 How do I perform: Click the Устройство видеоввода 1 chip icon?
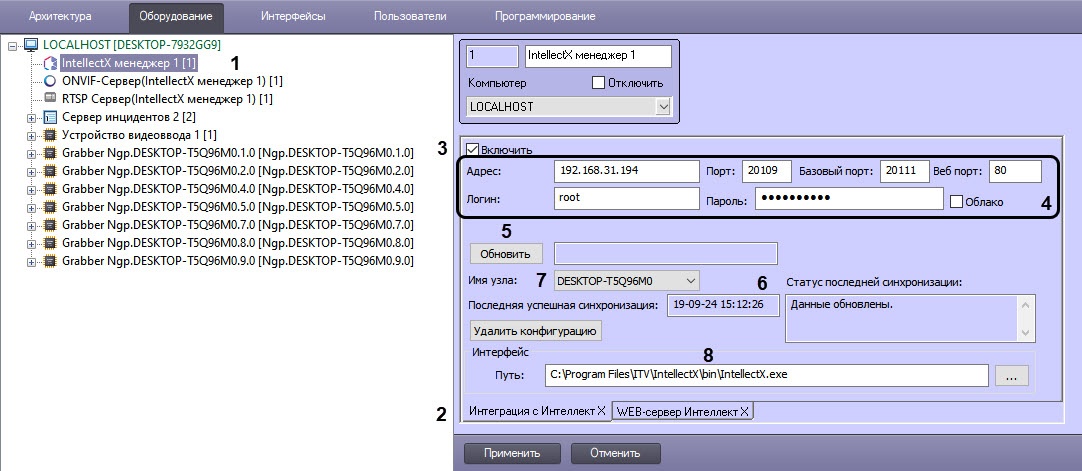50,134
